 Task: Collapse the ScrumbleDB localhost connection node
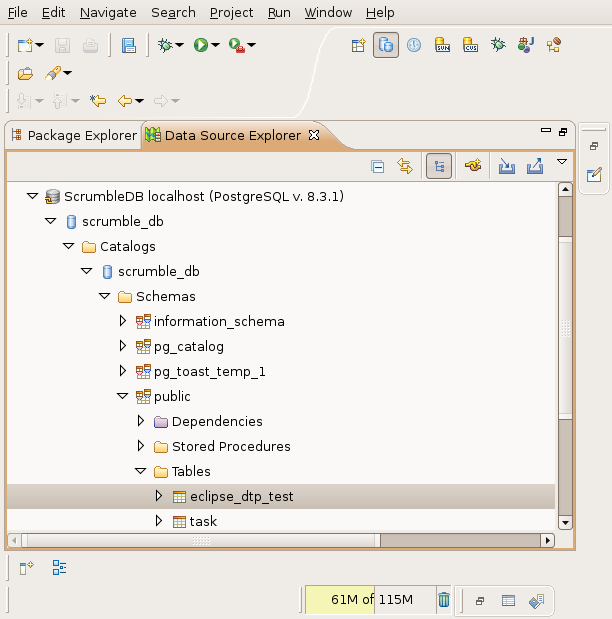pos(32,196)
